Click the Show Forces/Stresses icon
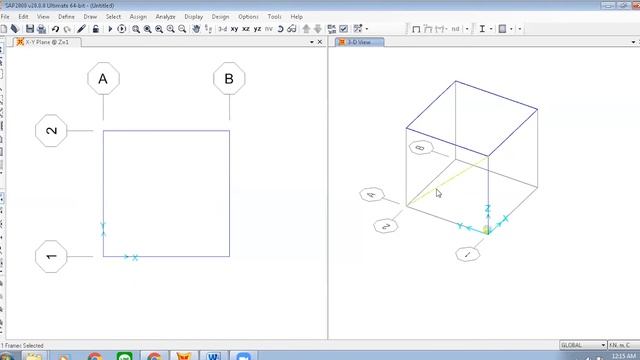 (x=440, y=29)
